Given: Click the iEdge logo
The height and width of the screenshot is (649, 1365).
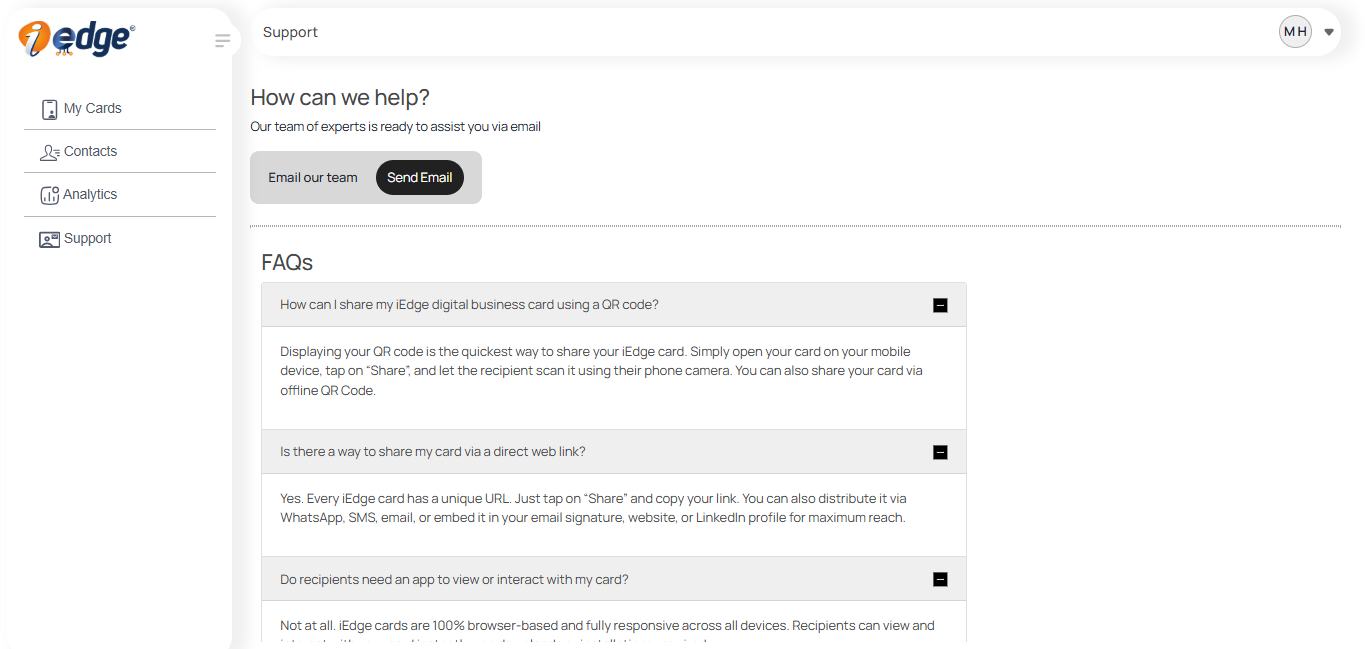Looking at the screenshot, I should click(x=75, y=38).
